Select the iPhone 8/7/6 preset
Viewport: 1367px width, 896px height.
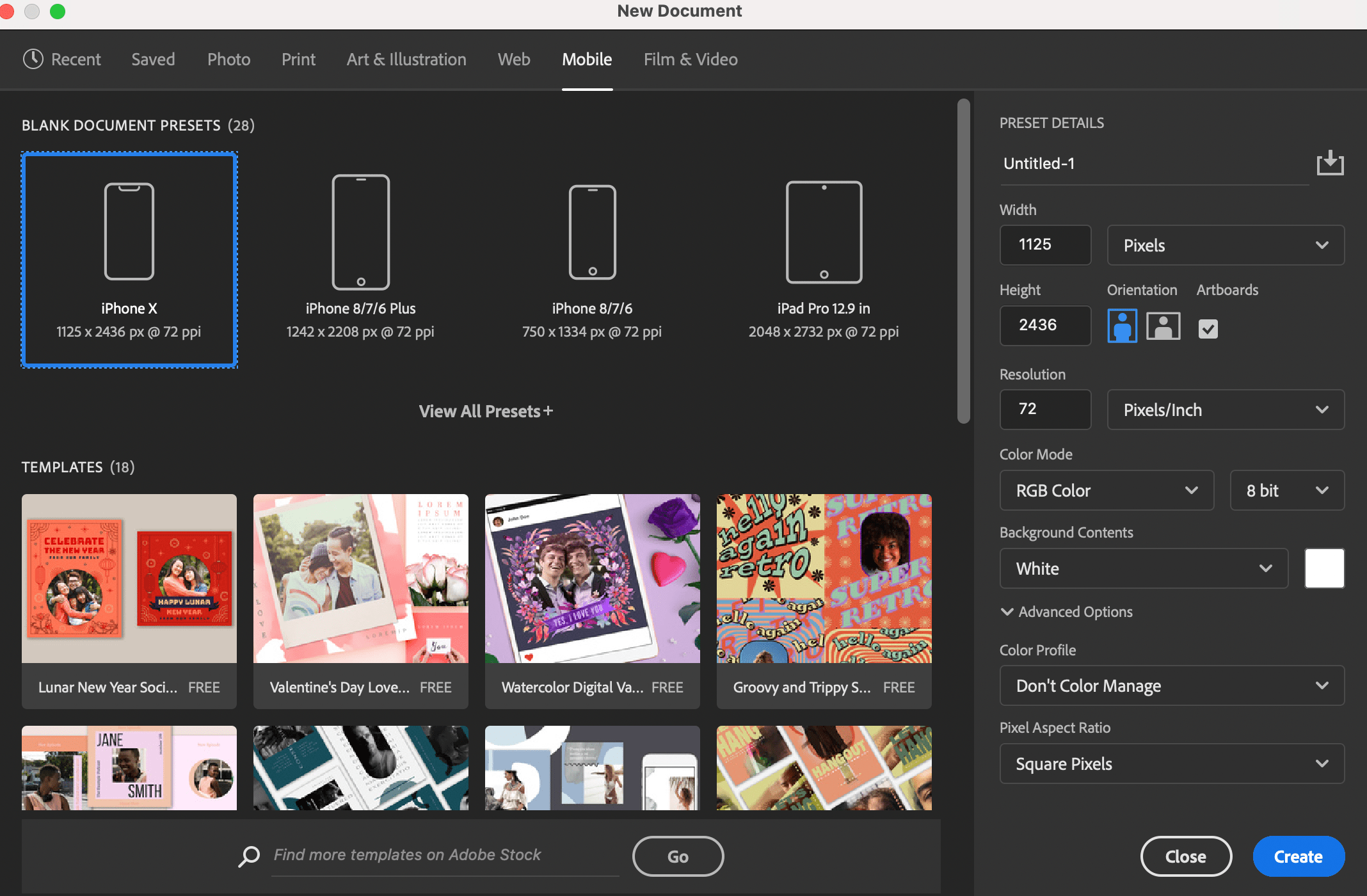coord(592,253)
